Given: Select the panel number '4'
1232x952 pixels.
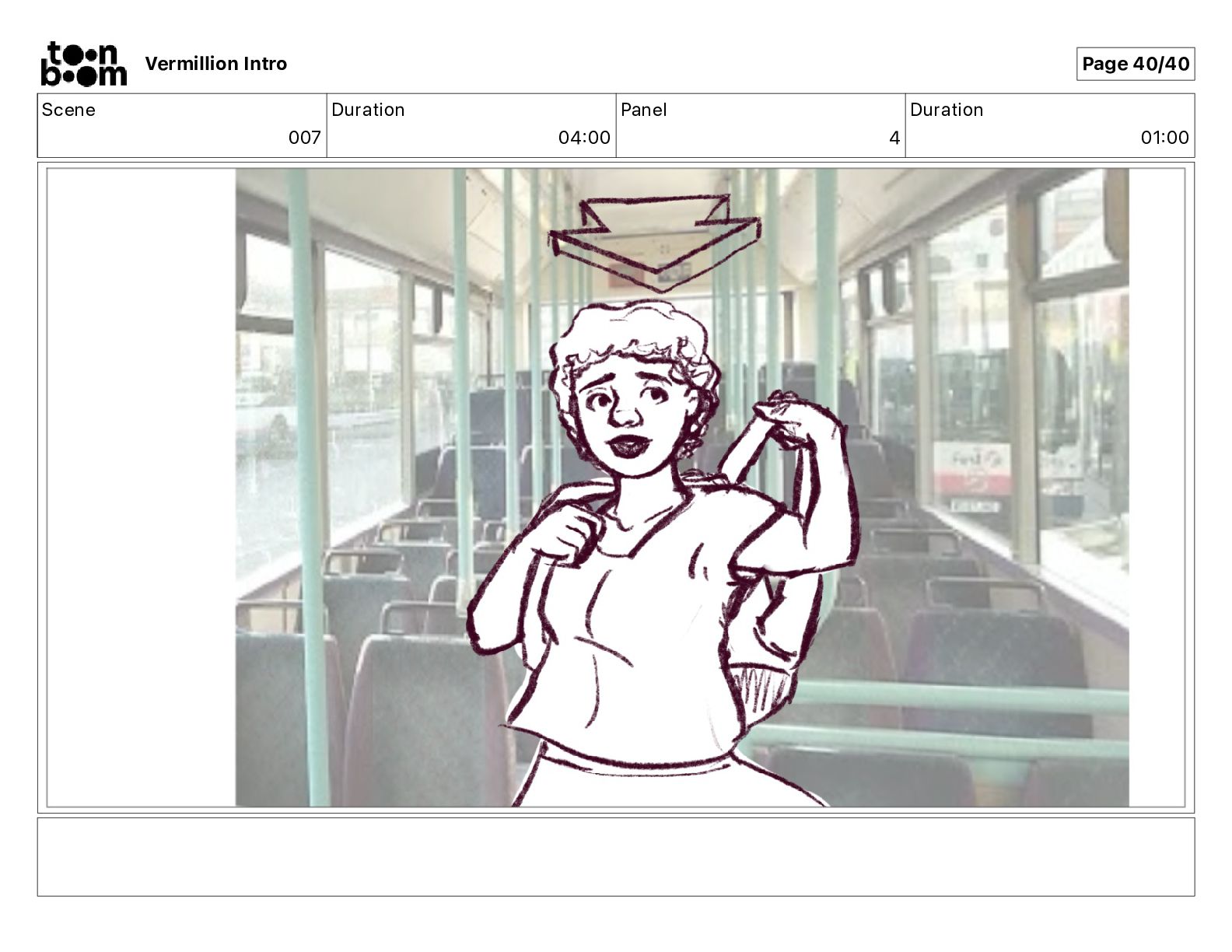Looking at the screenshot, I should tap(894, 138).
